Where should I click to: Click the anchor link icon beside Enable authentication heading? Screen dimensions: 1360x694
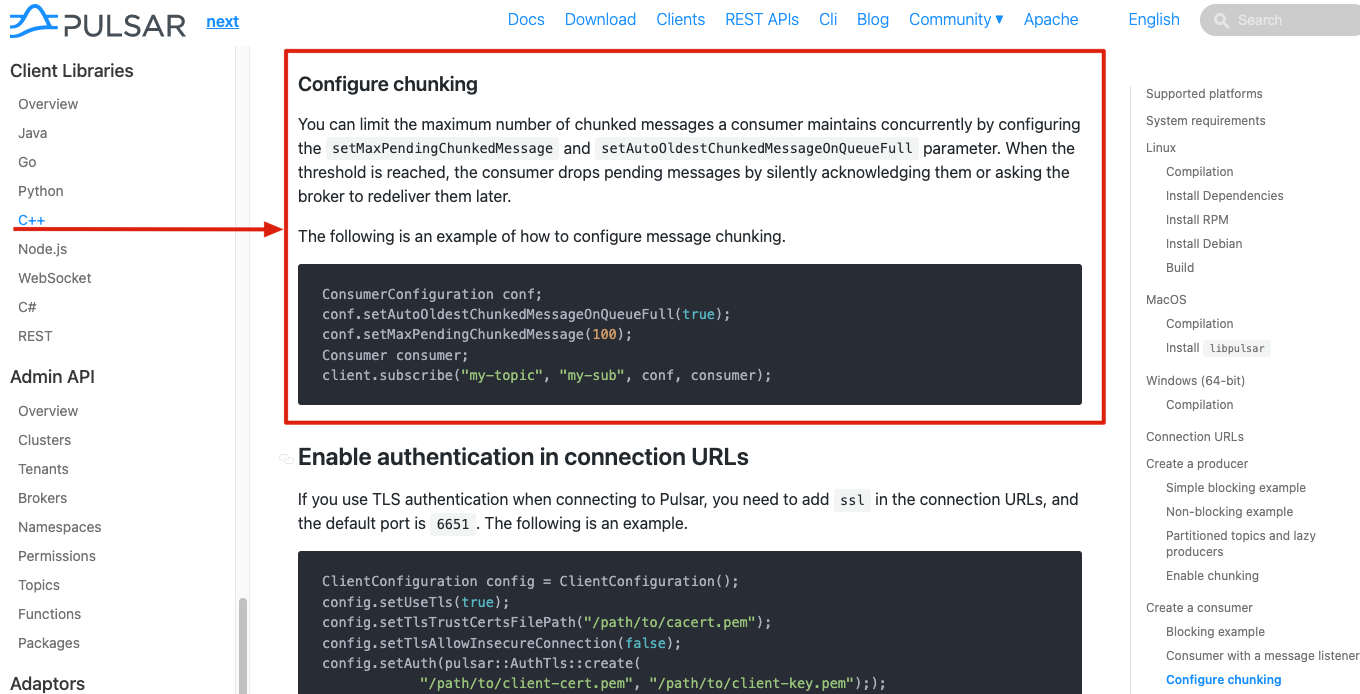point(287,458)
